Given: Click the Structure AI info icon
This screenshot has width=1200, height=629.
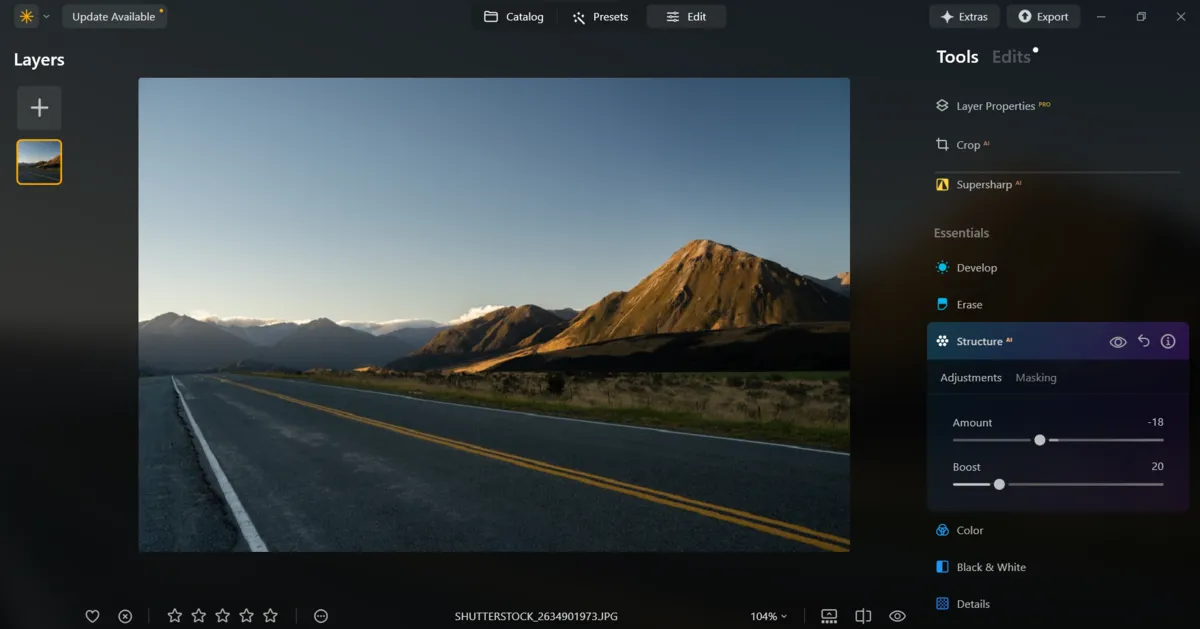Looking at the screenshot, I should (1168, 341).
